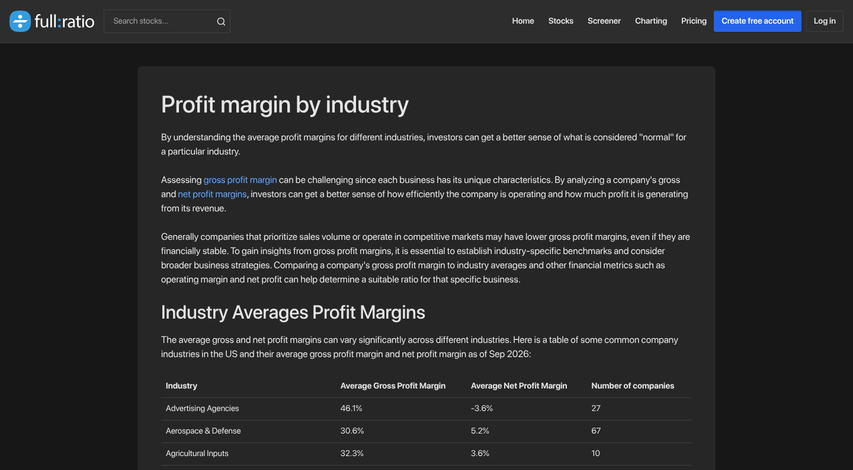Follow the net profit margins link
Image resolution: width=853 pixels, height=470 pixels.
(212, 194)
